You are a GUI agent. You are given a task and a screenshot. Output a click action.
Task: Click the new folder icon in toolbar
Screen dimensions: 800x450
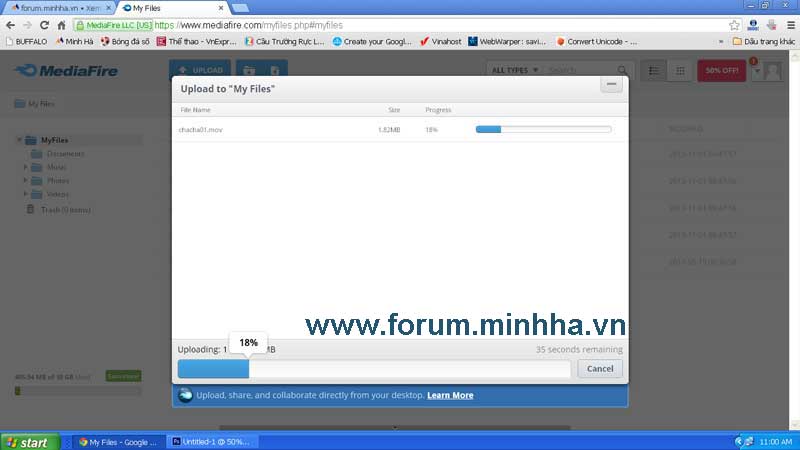(249, 70)
